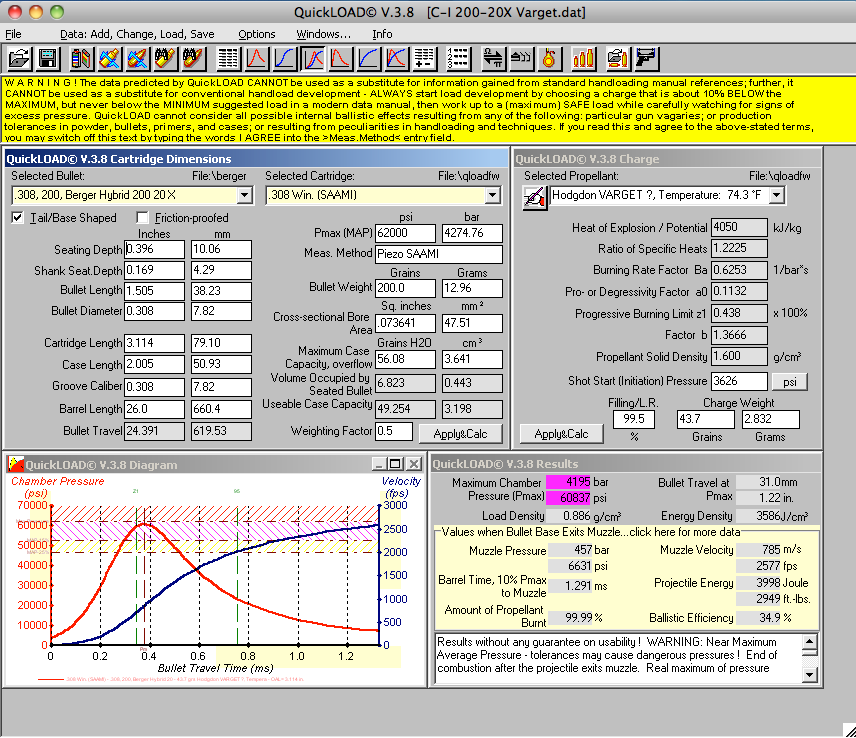This screenshot has height=738, width=856.
Task: Maximize the Diagram window
Action: (395, 464)
